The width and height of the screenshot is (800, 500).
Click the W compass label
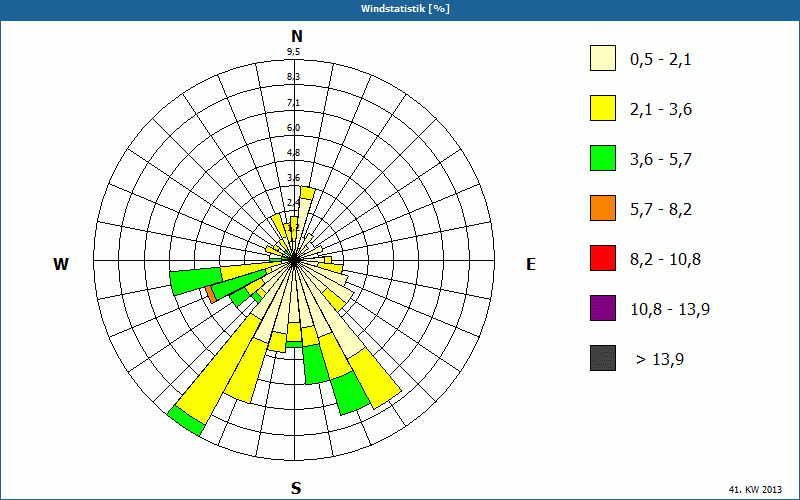(x=61, y=264)
